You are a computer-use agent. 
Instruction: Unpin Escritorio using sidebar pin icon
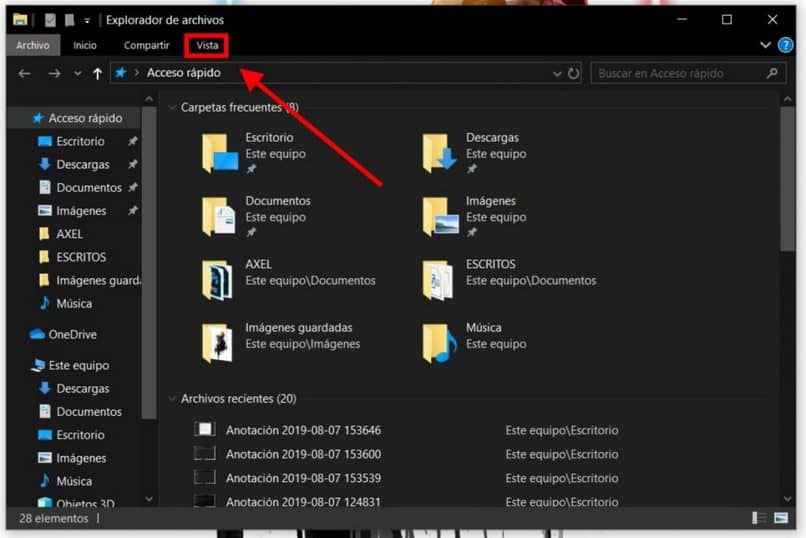click(x=133, y=141)
